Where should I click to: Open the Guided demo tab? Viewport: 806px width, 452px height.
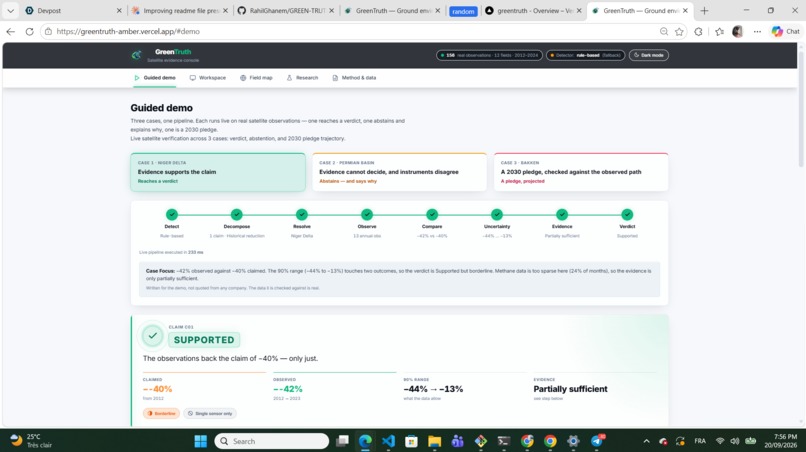(155, 78)
